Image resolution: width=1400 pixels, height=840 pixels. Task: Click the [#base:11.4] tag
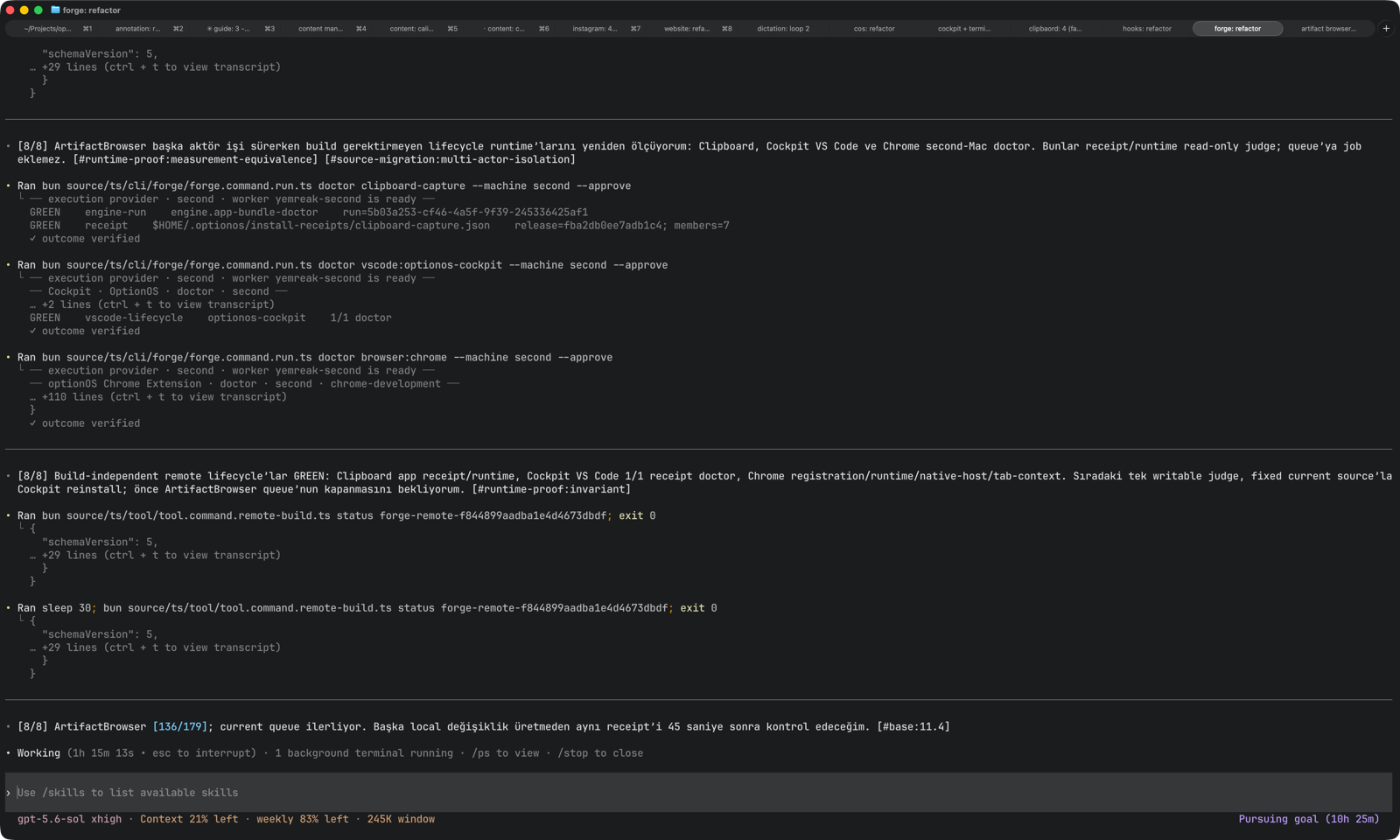[913, 727]
